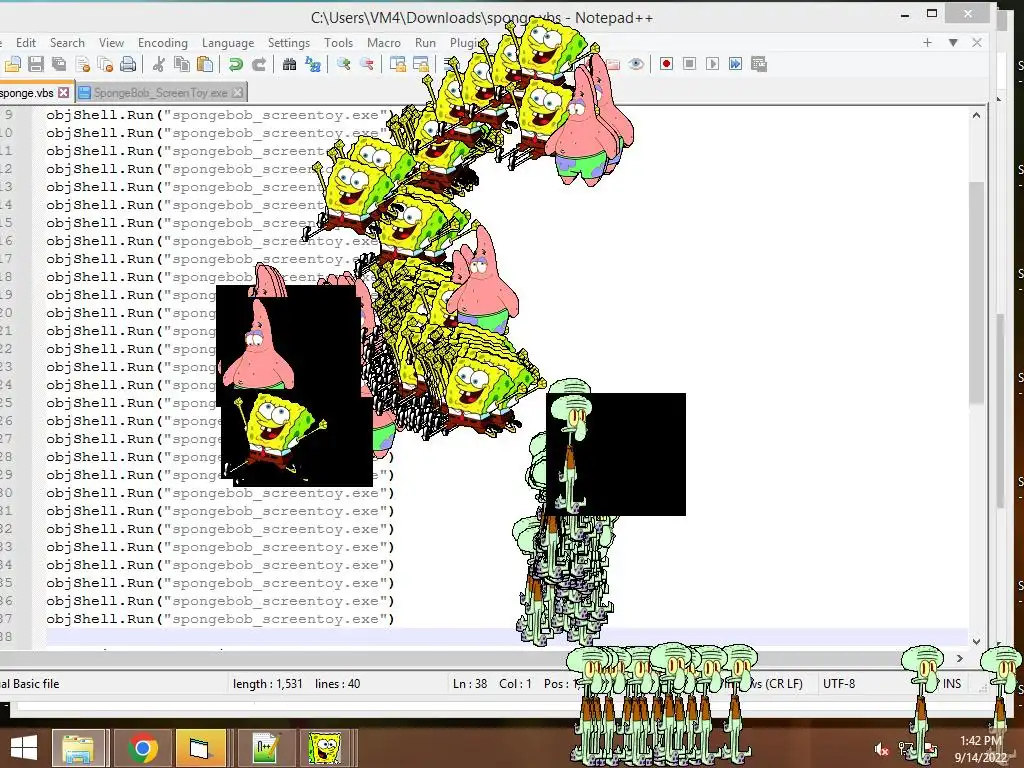The image size is (1024, 768).
Task: Open the Windows Start button
Action: pyautogui.click(x=24, y=748)
